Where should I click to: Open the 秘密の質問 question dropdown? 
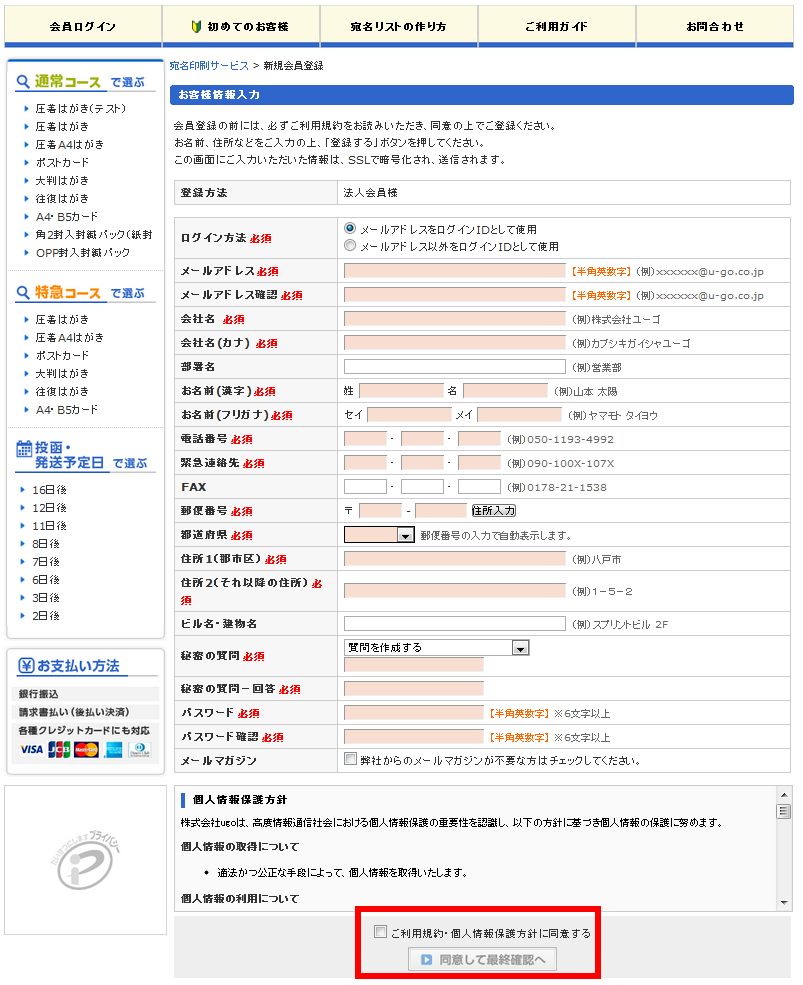435,647
